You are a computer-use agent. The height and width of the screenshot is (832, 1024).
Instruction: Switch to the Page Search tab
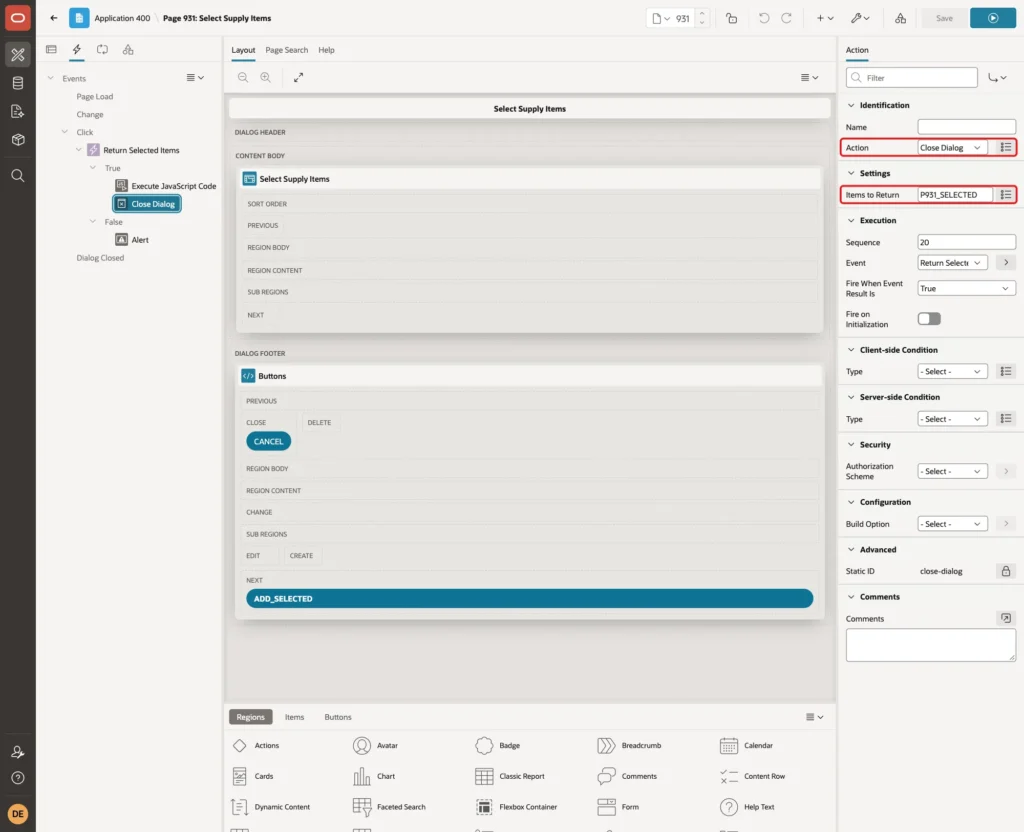[286, 50]
